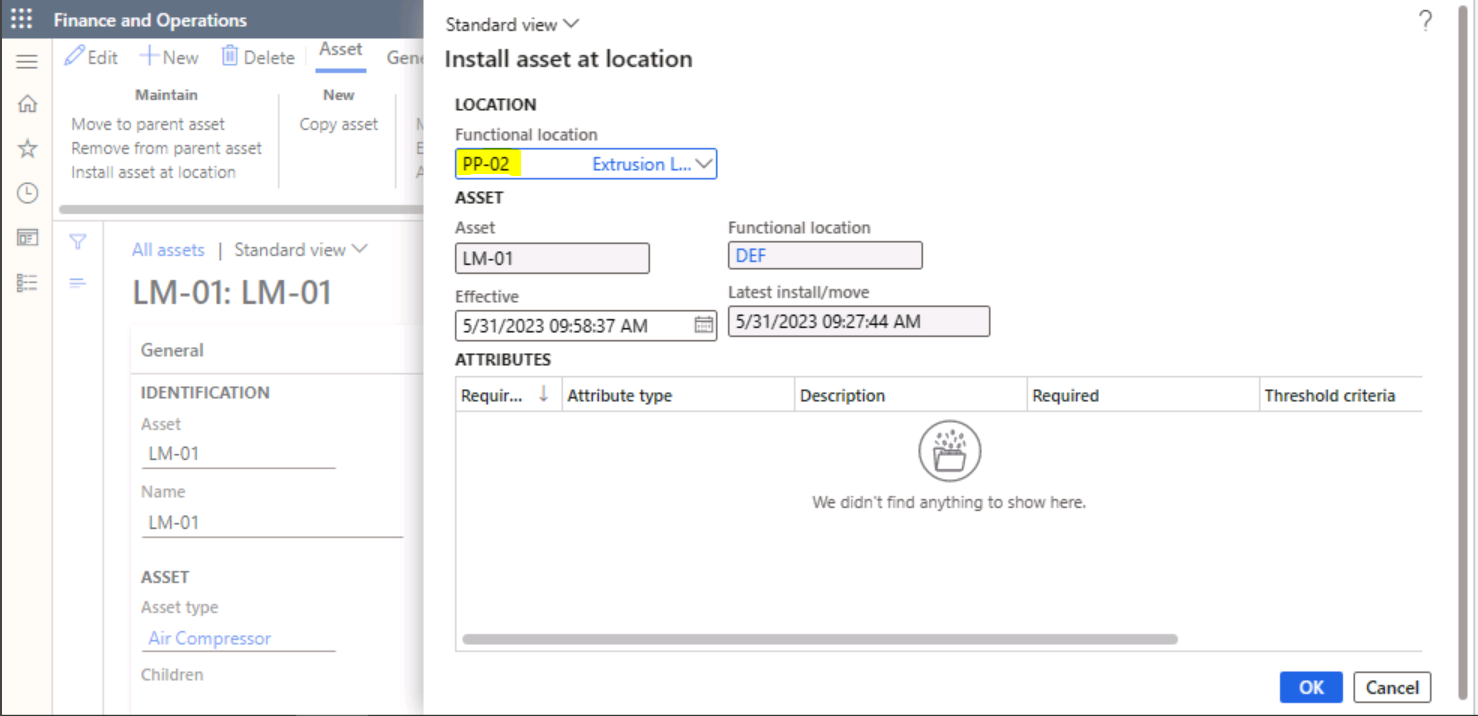Select Copy asset
Screen dimensions: 1478x716
coord(339,124)
